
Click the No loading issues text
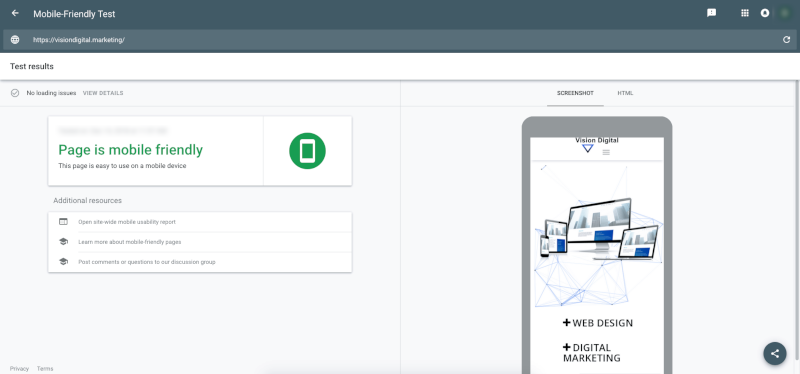51,93
